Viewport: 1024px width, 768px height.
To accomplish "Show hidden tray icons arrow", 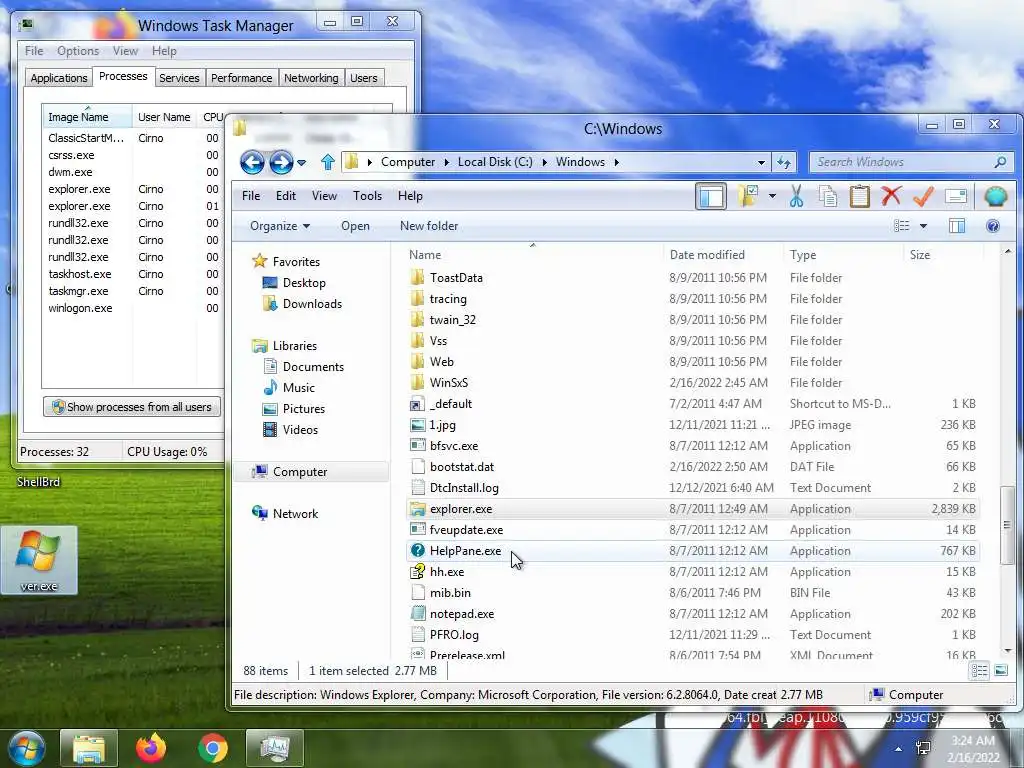I will 899,749.
